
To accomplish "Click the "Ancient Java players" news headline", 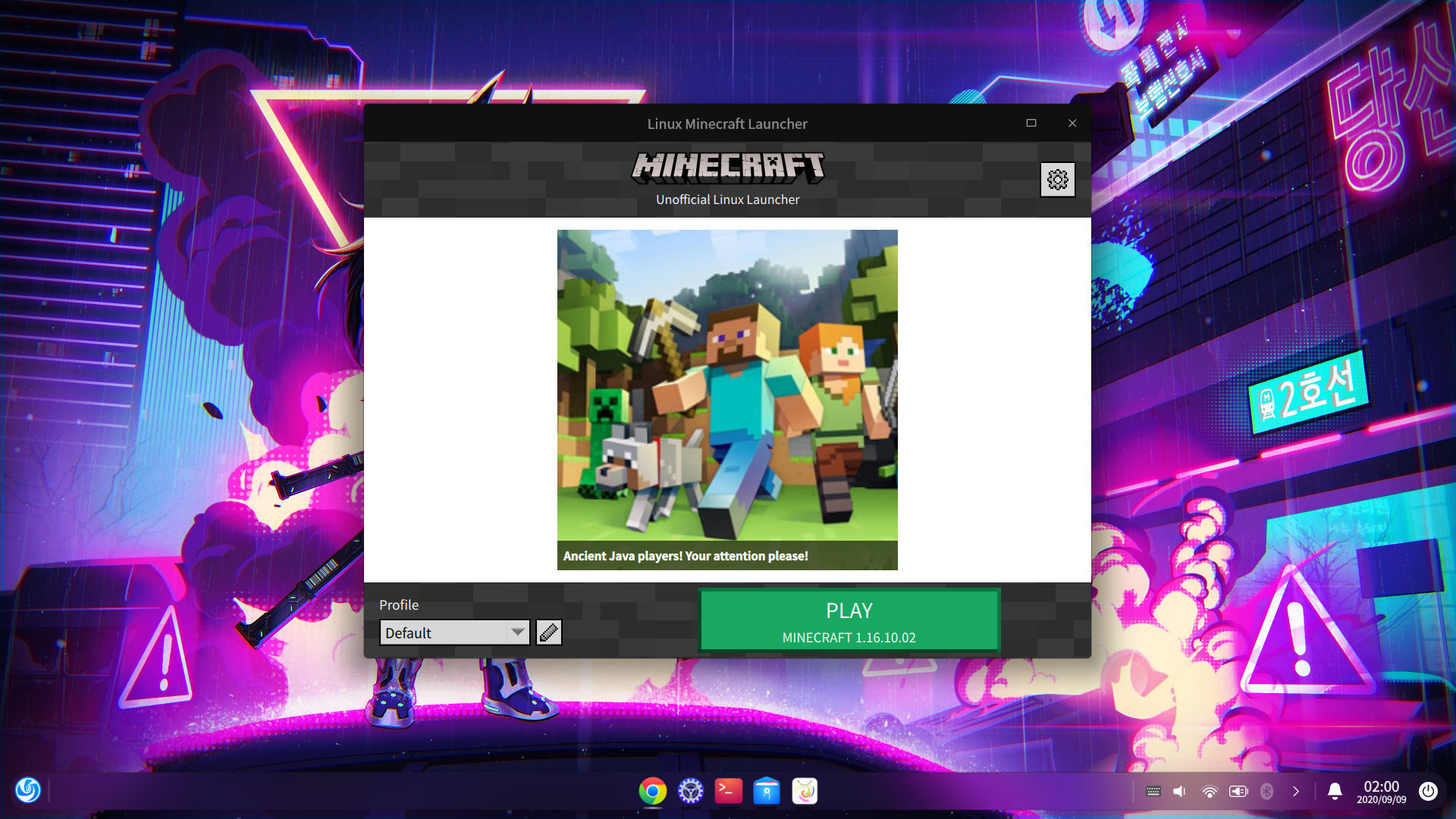I will pos(686,556).
